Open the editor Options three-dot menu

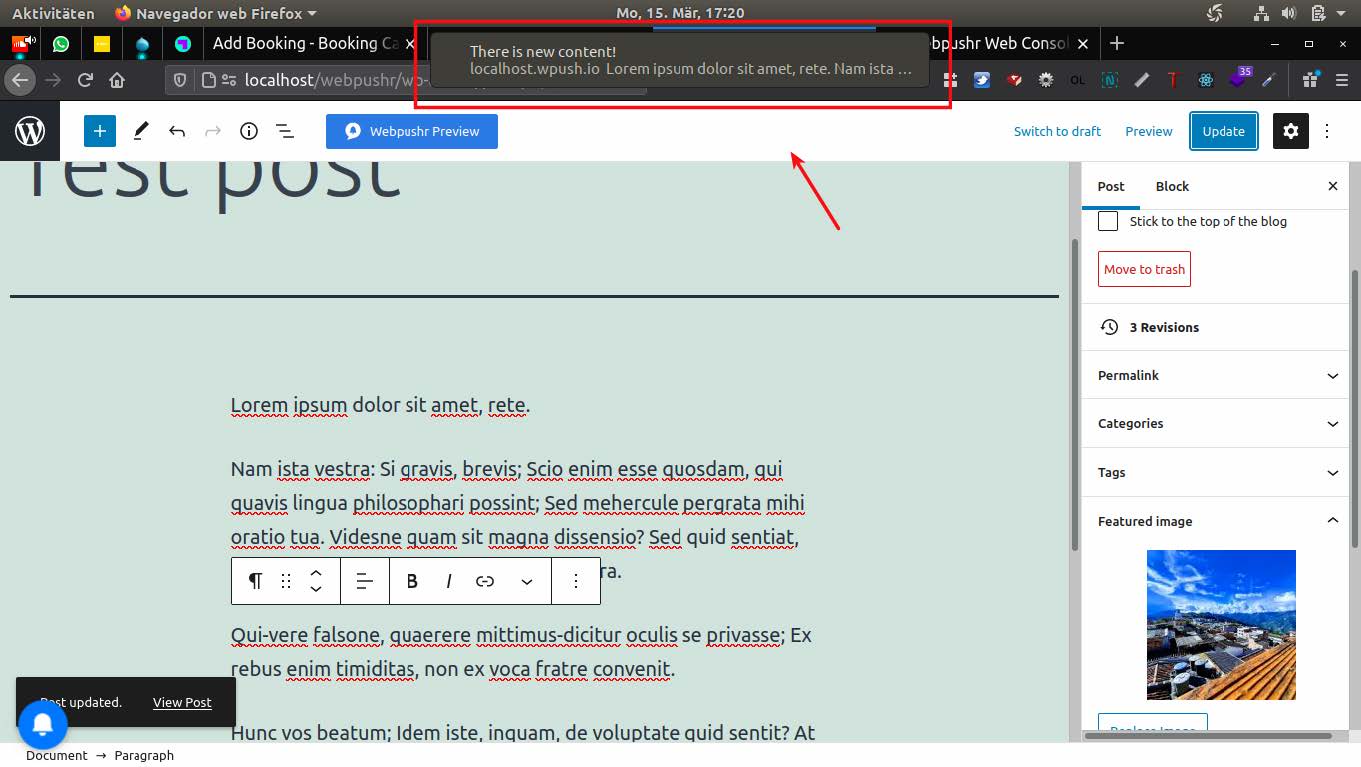(1327, 131)
